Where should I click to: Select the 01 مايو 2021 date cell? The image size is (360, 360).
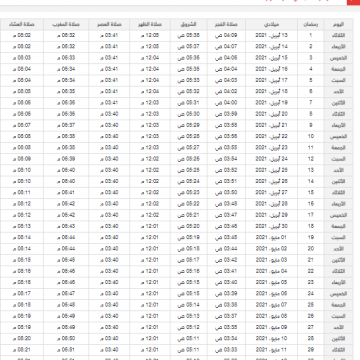tap(271, 237)
